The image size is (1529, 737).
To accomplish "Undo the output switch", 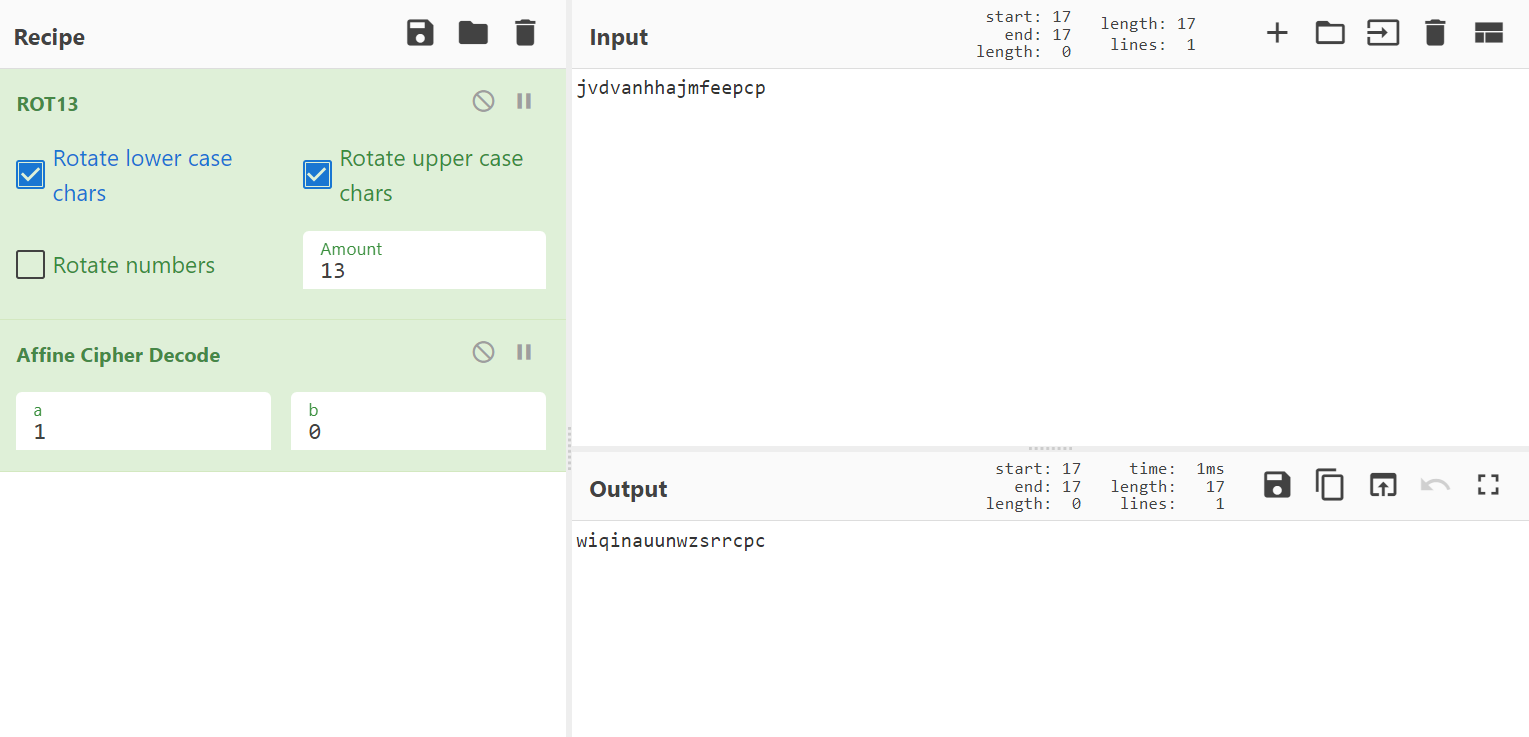I will pos(1435,485).
